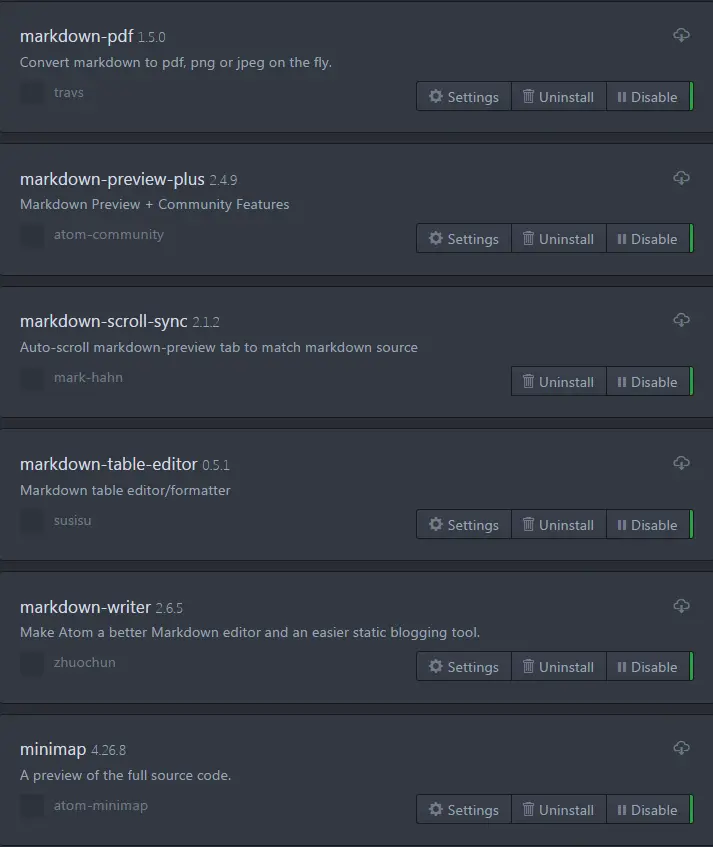Click the cloud icon on the minimap card
This screenshot has width=713, height=847.
coord(682,748)
